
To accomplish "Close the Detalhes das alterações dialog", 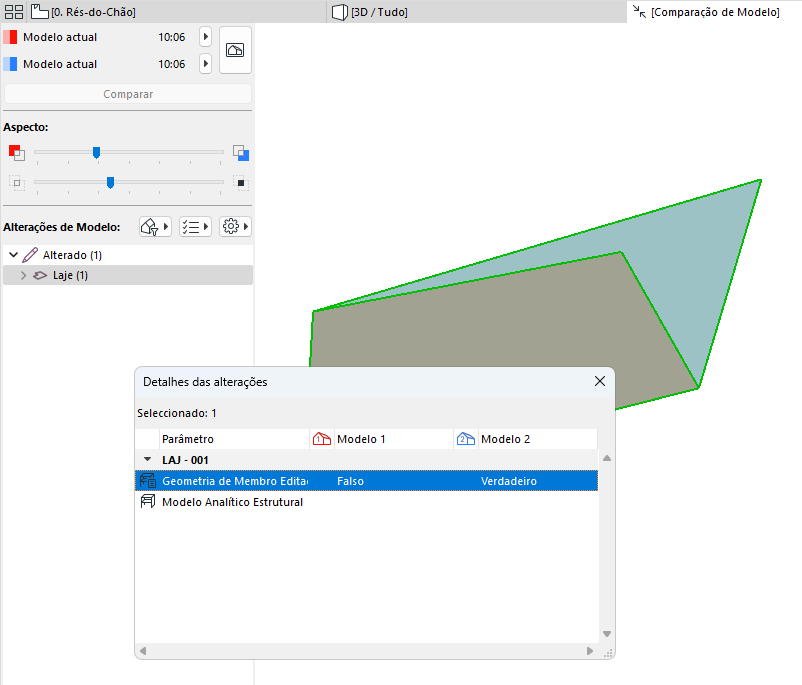I will pos(600,381).
